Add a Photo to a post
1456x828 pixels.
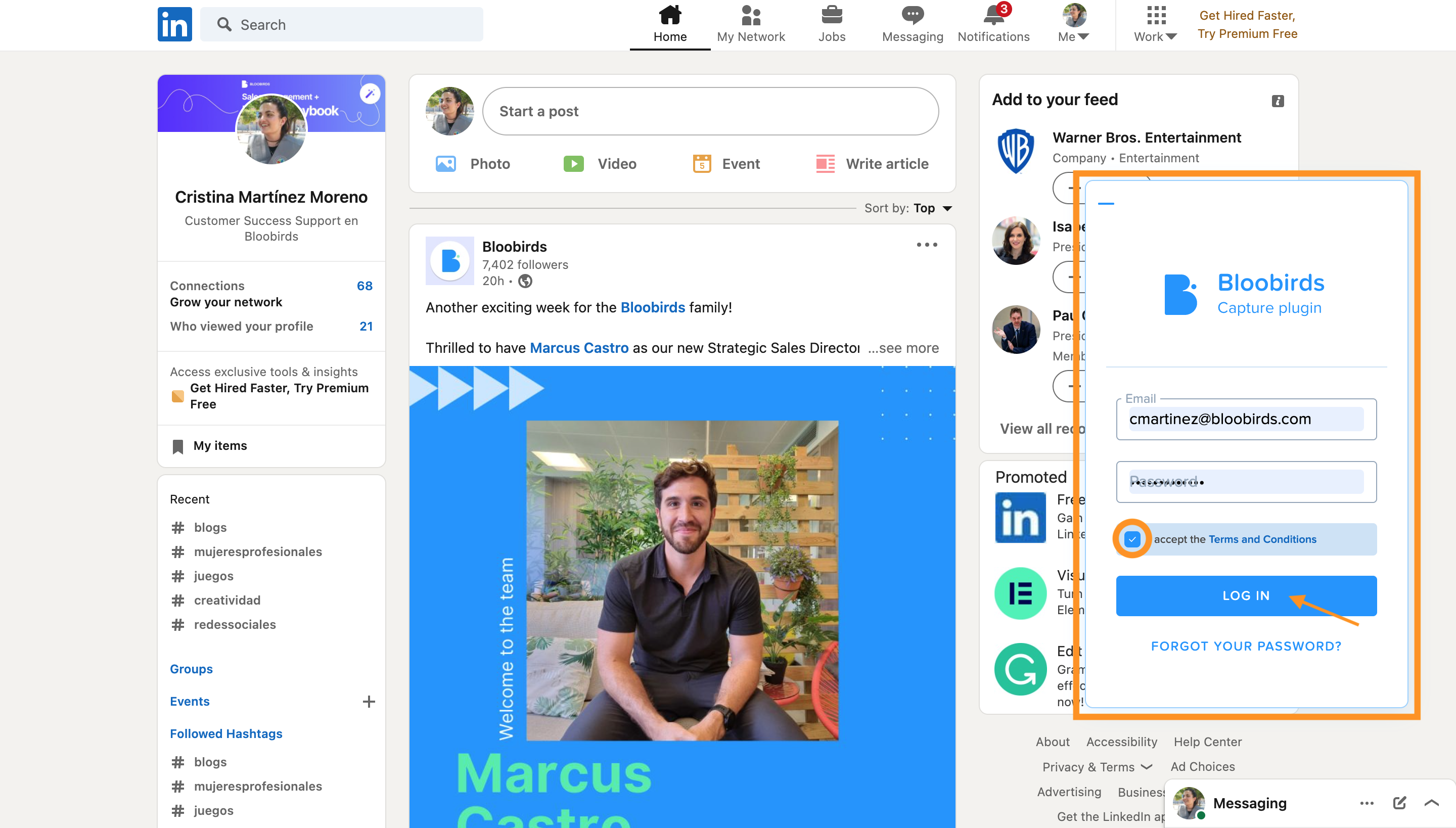(473, 164)
